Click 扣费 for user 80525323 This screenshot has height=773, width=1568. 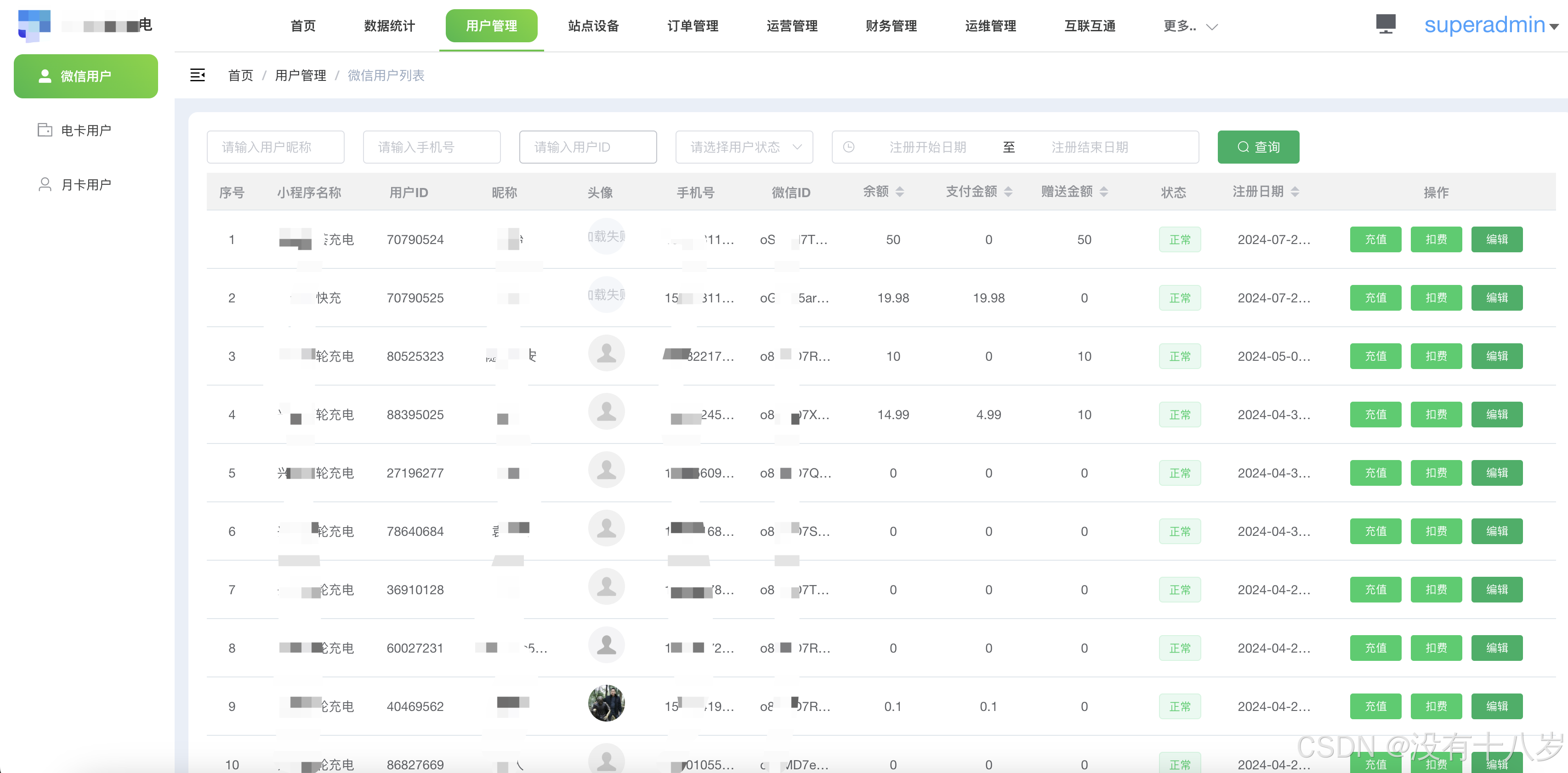click(1436, 356)
